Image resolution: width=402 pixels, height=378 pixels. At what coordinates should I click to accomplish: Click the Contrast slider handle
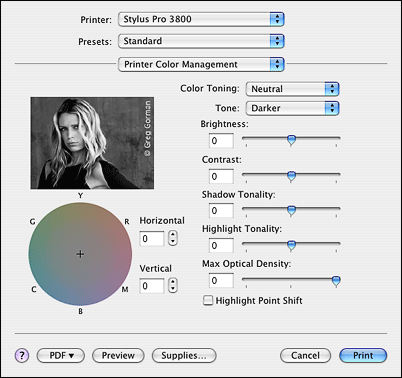(x=291, y=176)
